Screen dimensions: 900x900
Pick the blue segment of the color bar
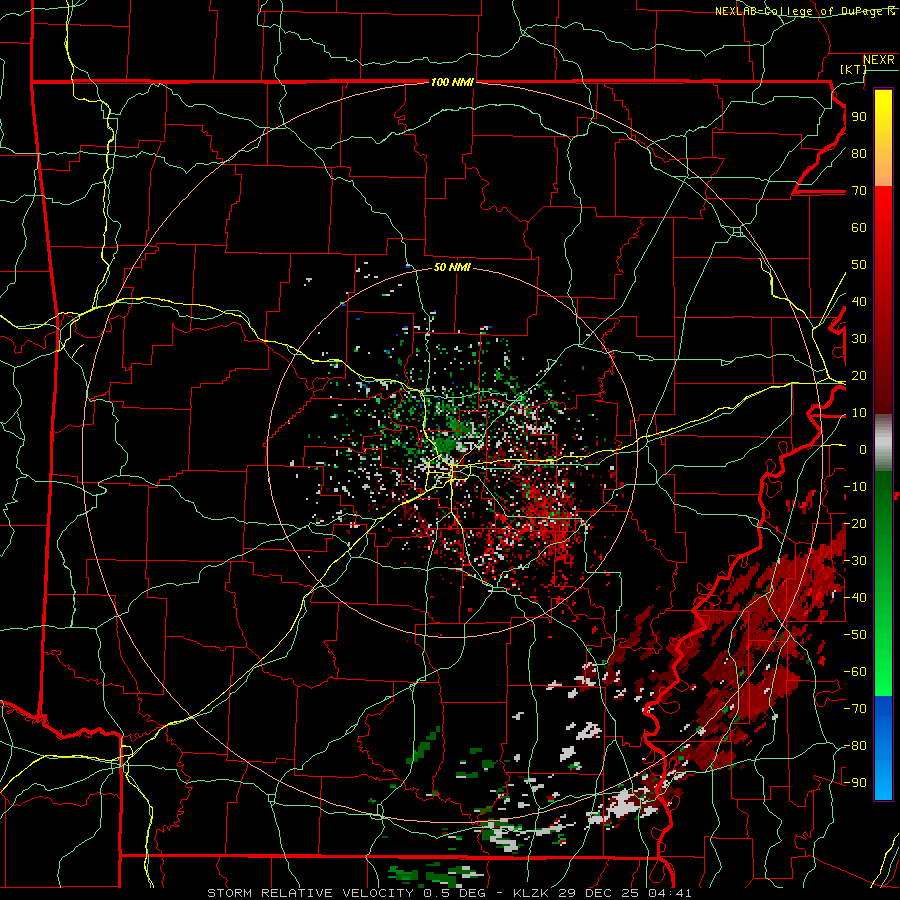pyautogui.click(x=883, y=748)
